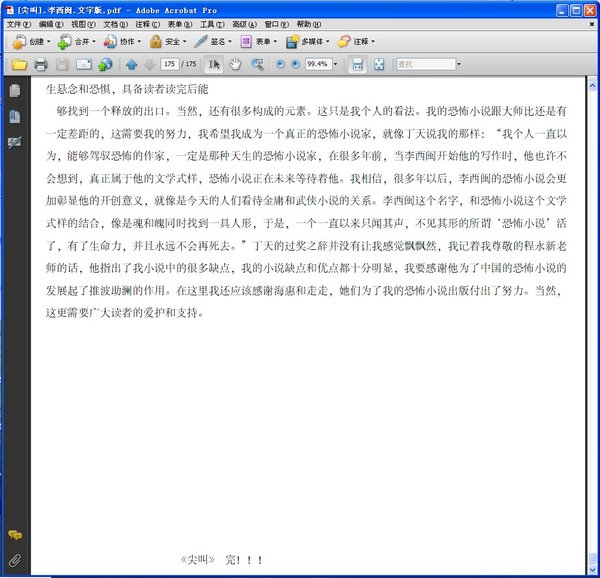Click the zoom in plus button
Image resolution: width=600 pixels, height=578 pixels.
(x=295, y=64)
